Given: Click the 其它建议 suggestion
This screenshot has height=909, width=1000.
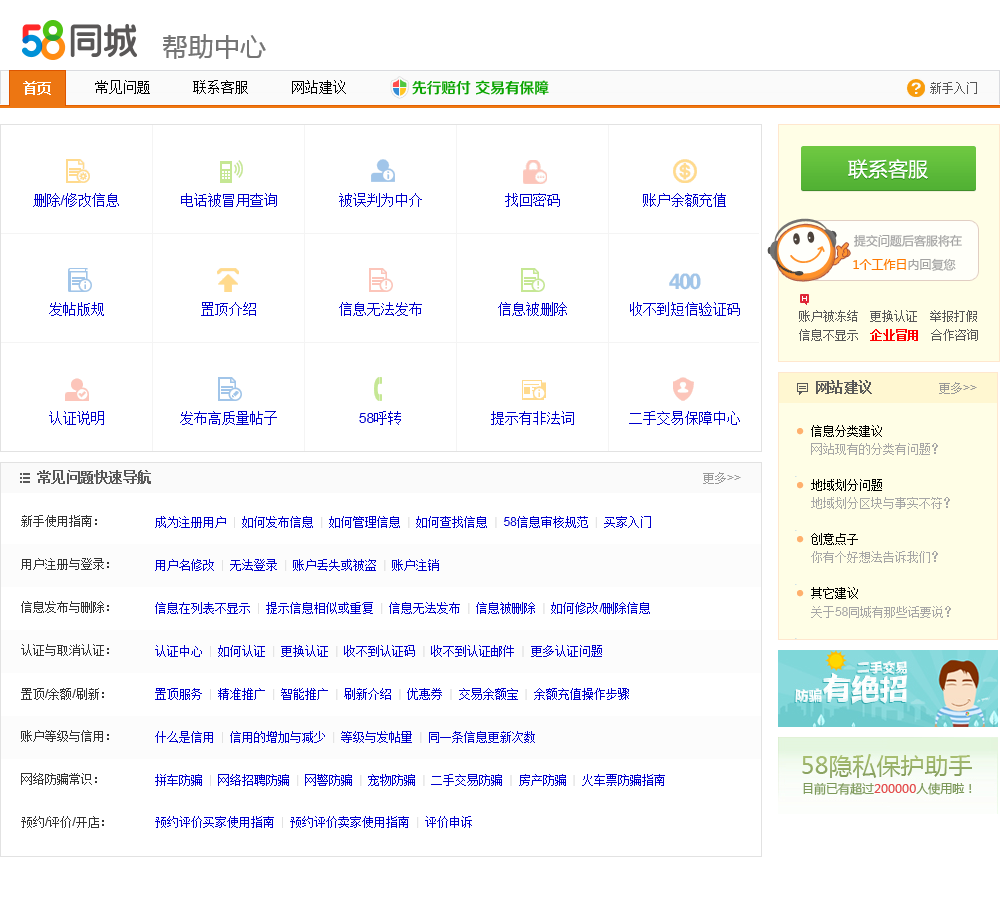Looking at the screenshot, I should coord(834,594).
